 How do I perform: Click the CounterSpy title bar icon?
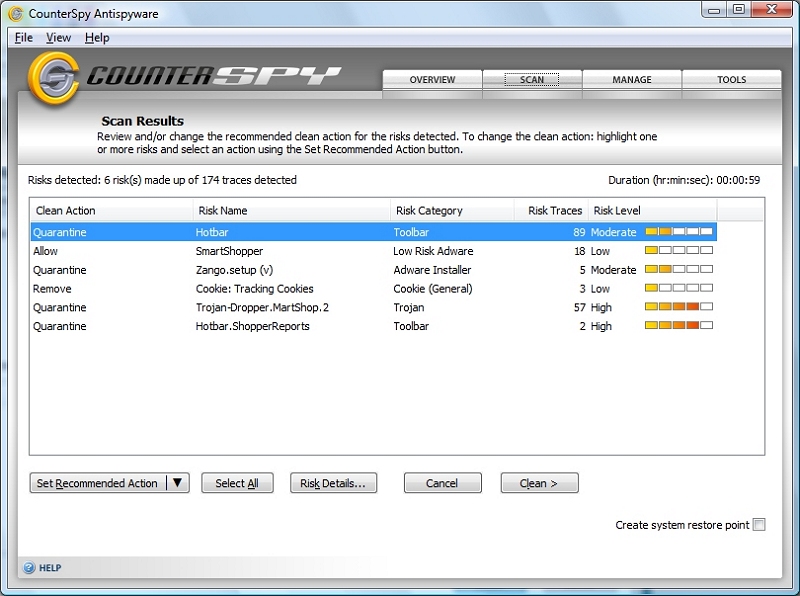(x=16, y=14)
